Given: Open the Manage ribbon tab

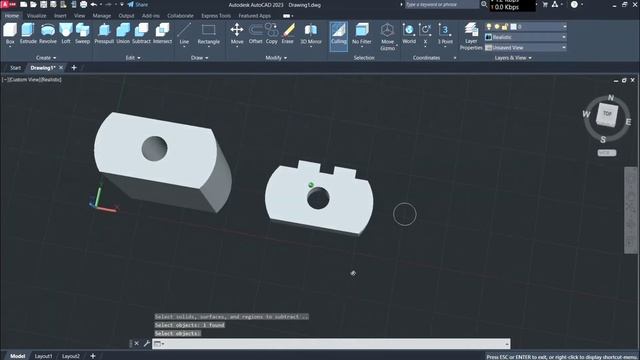Looking at the screenshot, I should coord(102,16).
